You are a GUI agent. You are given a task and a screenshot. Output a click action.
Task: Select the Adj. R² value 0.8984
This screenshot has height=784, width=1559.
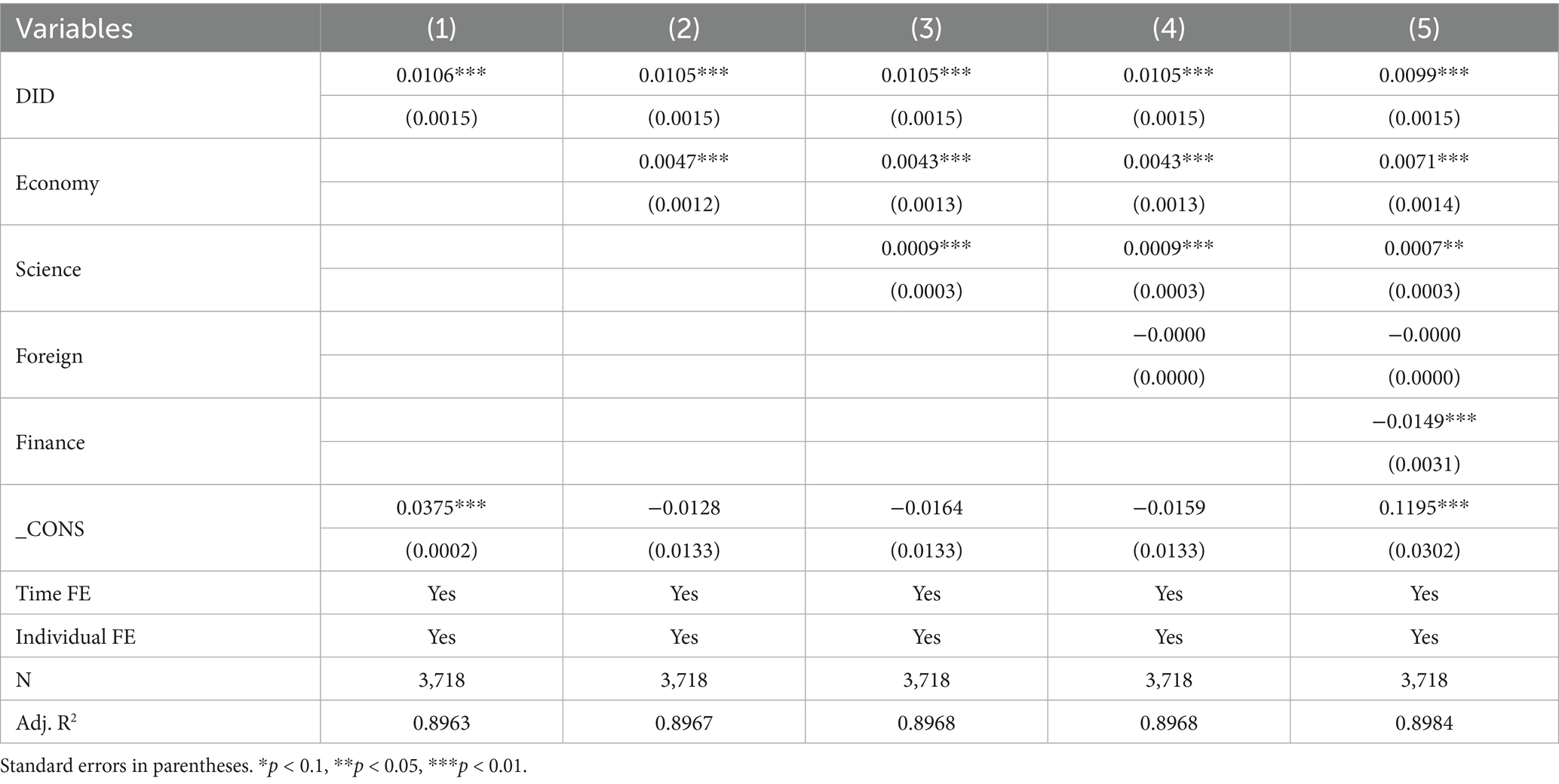click(x=1423, y=724)
